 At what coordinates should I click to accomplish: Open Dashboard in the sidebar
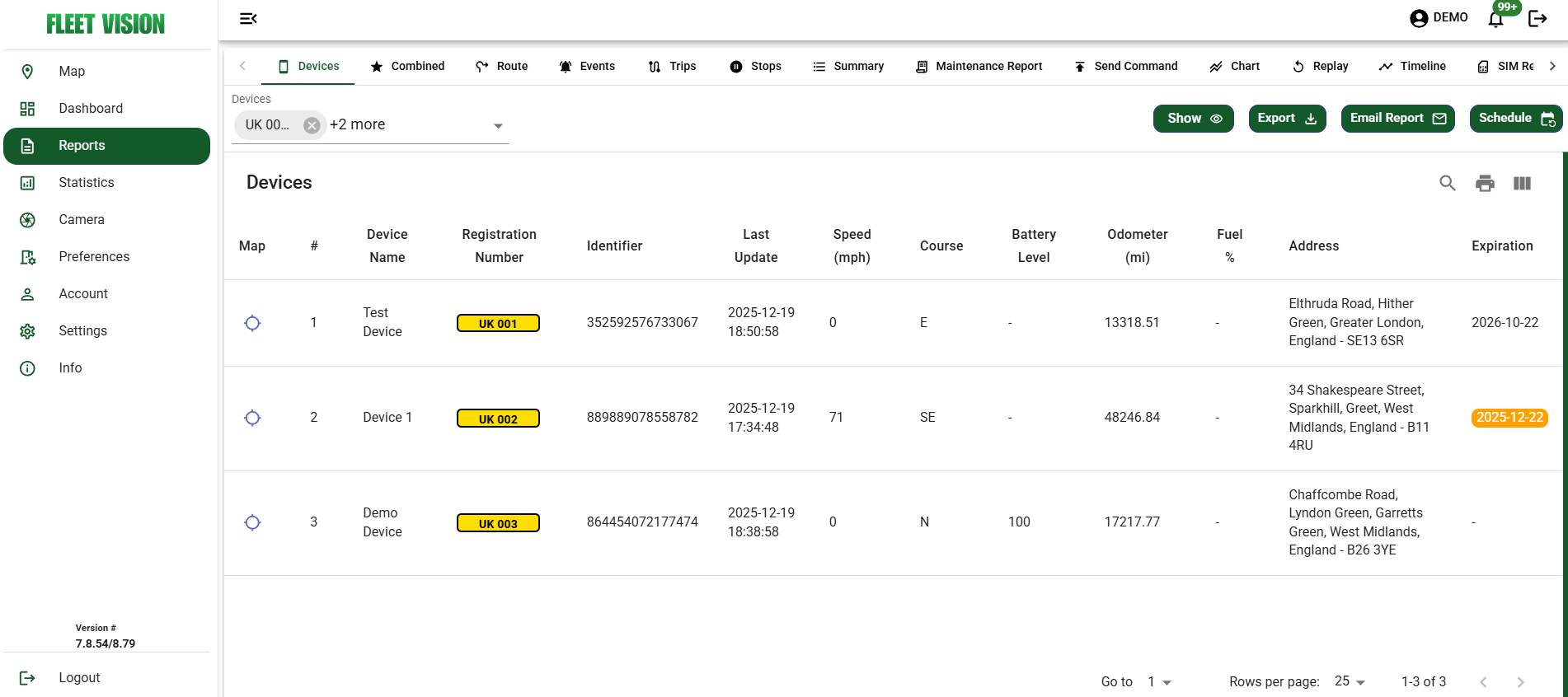pos(106,109)
